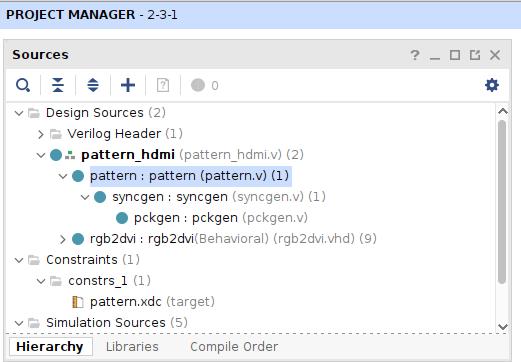The height and width of the screenshot is (362, 521).
Task: Float the Sources panel
Action: (475, 55)
